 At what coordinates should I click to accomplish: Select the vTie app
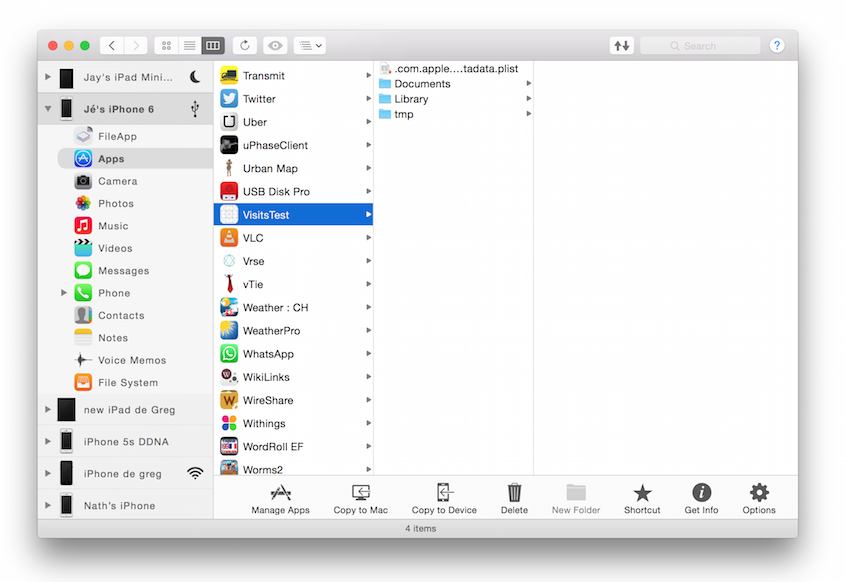coord(294,284)
